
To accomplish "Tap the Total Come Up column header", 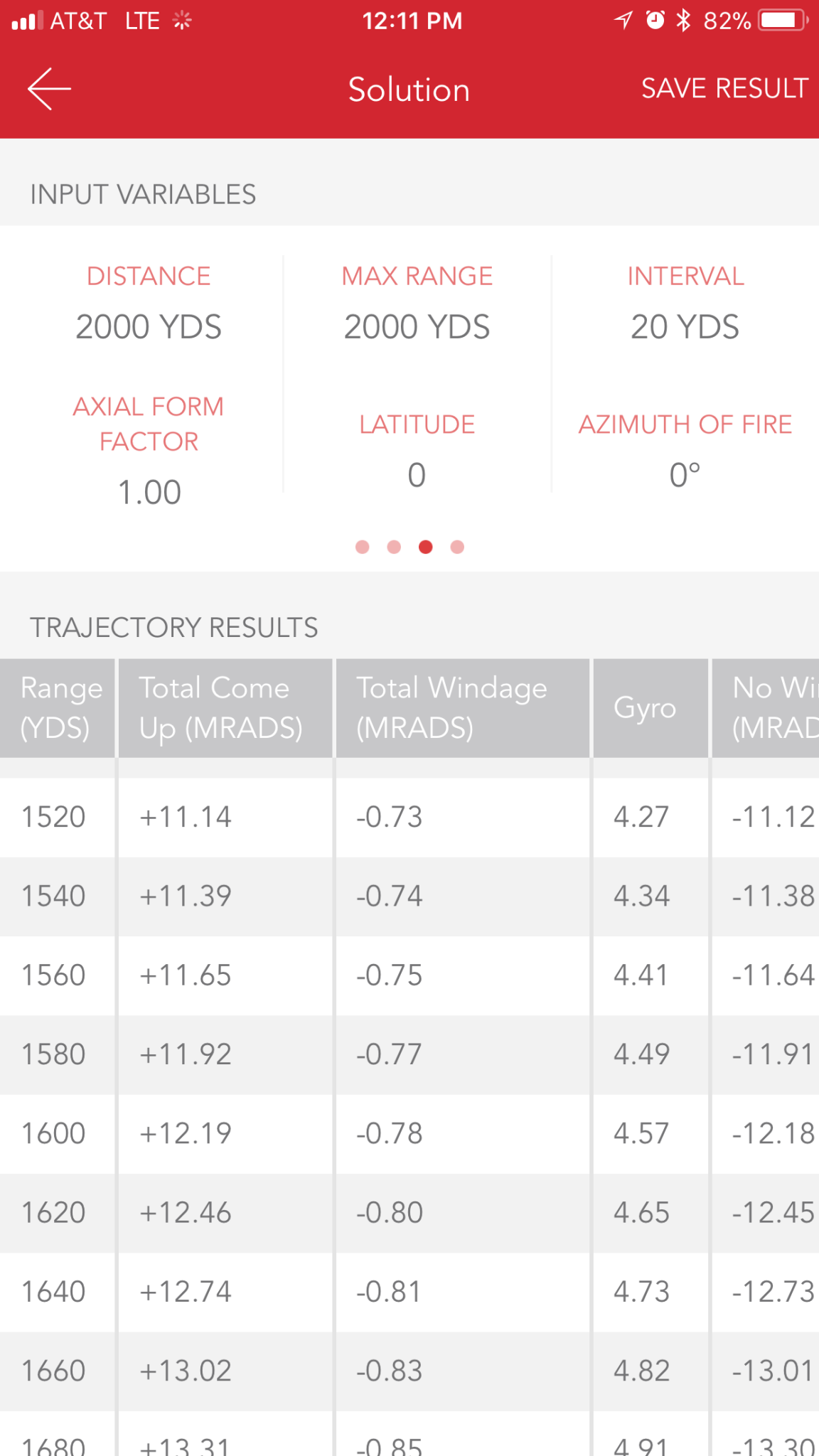I will pyautogui.click(x=225, y=708).
